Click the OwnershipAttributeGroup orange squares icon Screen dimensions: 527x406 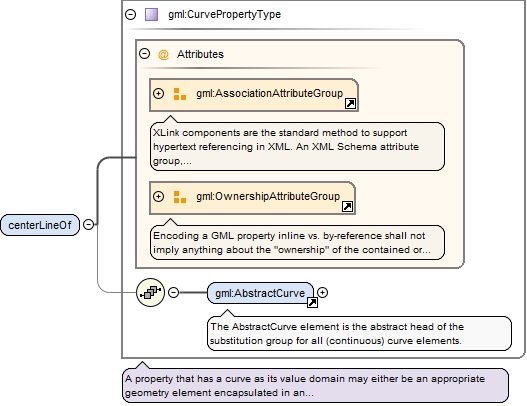pyautogui.click(x=180, y=197)
